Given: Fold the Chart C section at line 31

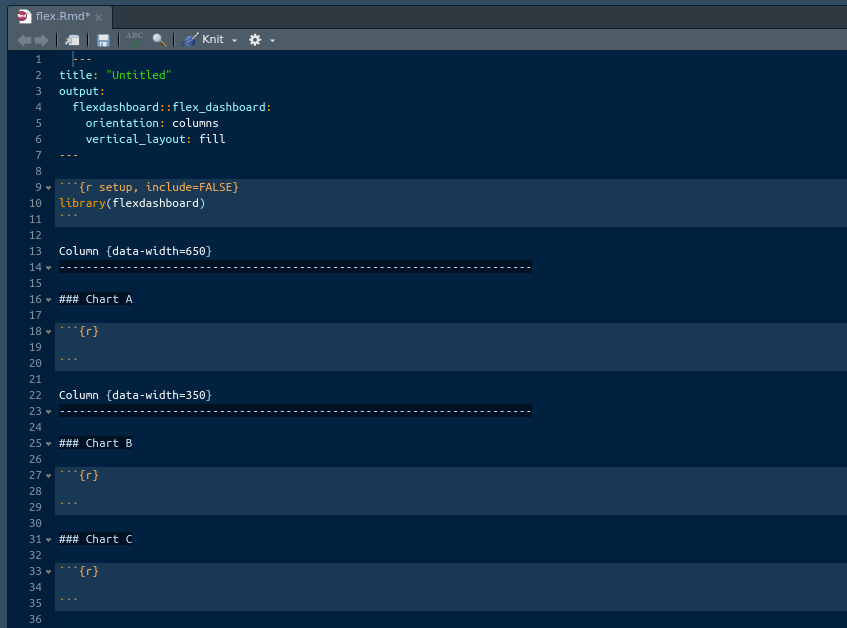Looking at the screenshot, I should (48, 540).
